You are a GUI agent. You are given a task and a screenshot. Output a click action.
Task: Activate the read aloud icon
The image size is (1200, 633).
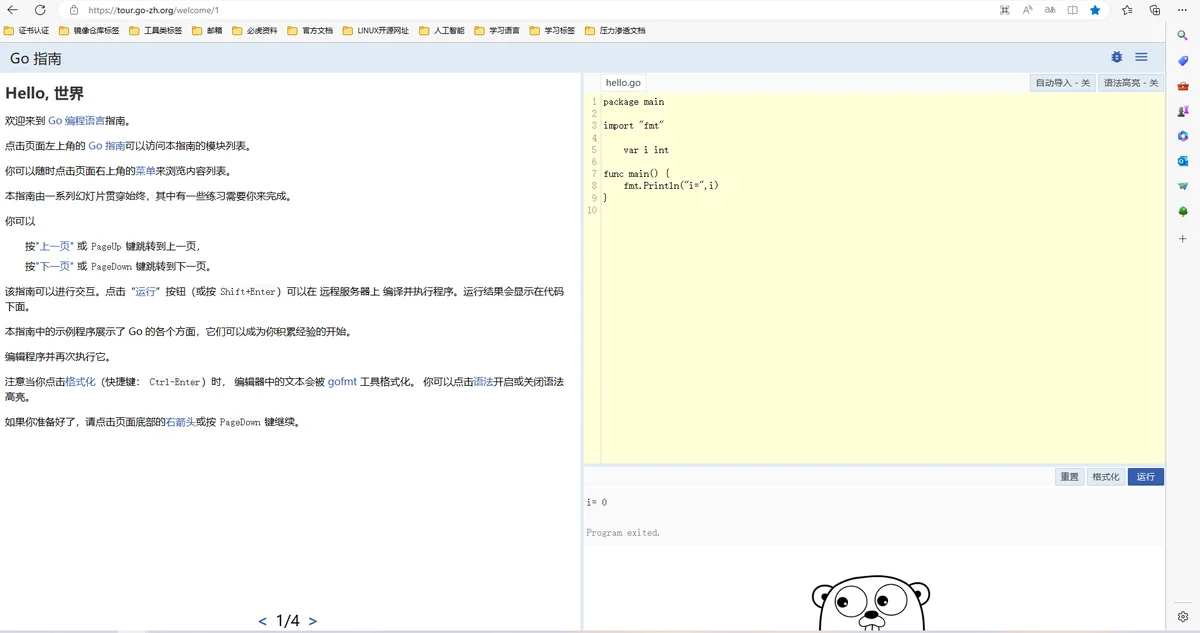point(1028,10)
